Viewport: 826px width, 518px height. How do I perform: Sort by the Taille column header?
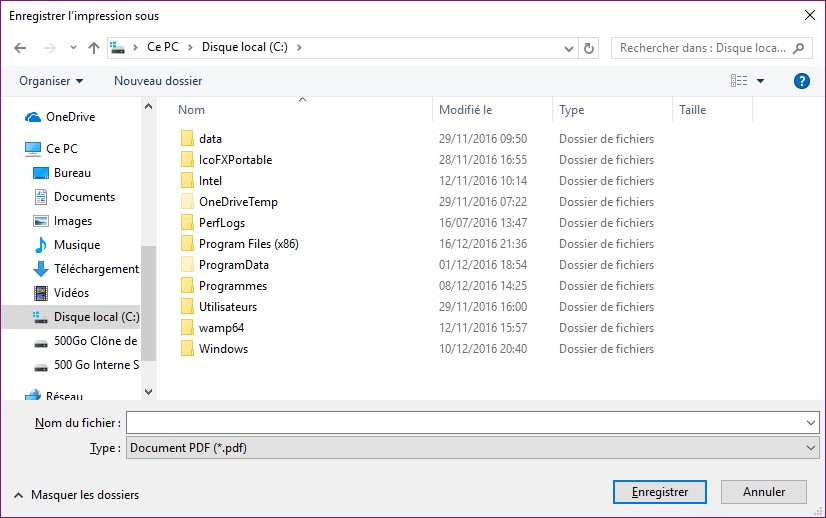[x=692, y=110]
